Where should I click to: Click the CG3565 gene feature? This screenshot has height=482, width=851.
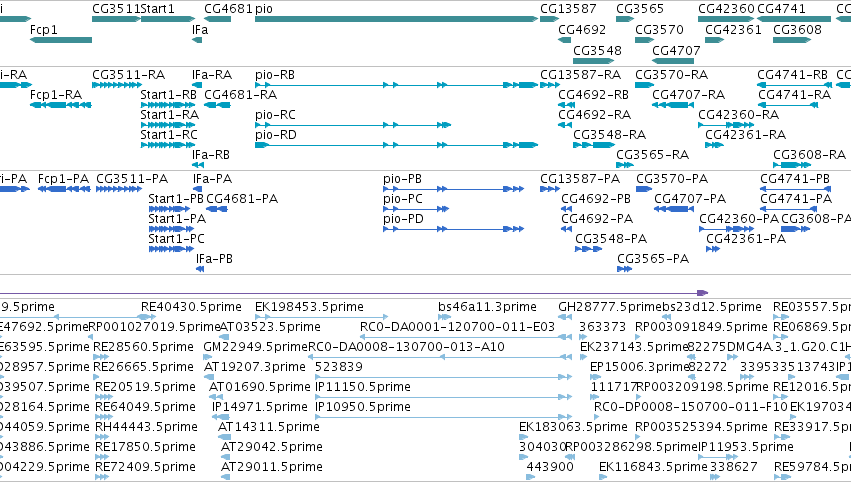click(625, 19)
